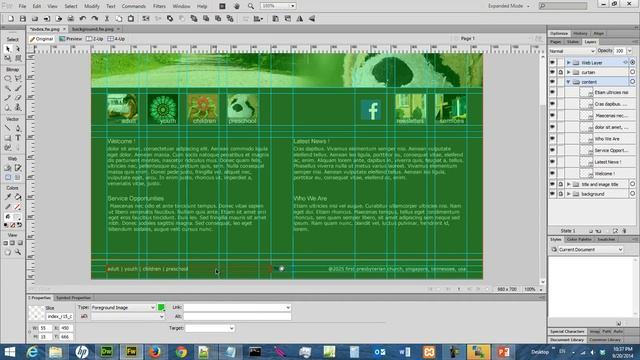Open the Link dropdown in Properties

[288, 307]
